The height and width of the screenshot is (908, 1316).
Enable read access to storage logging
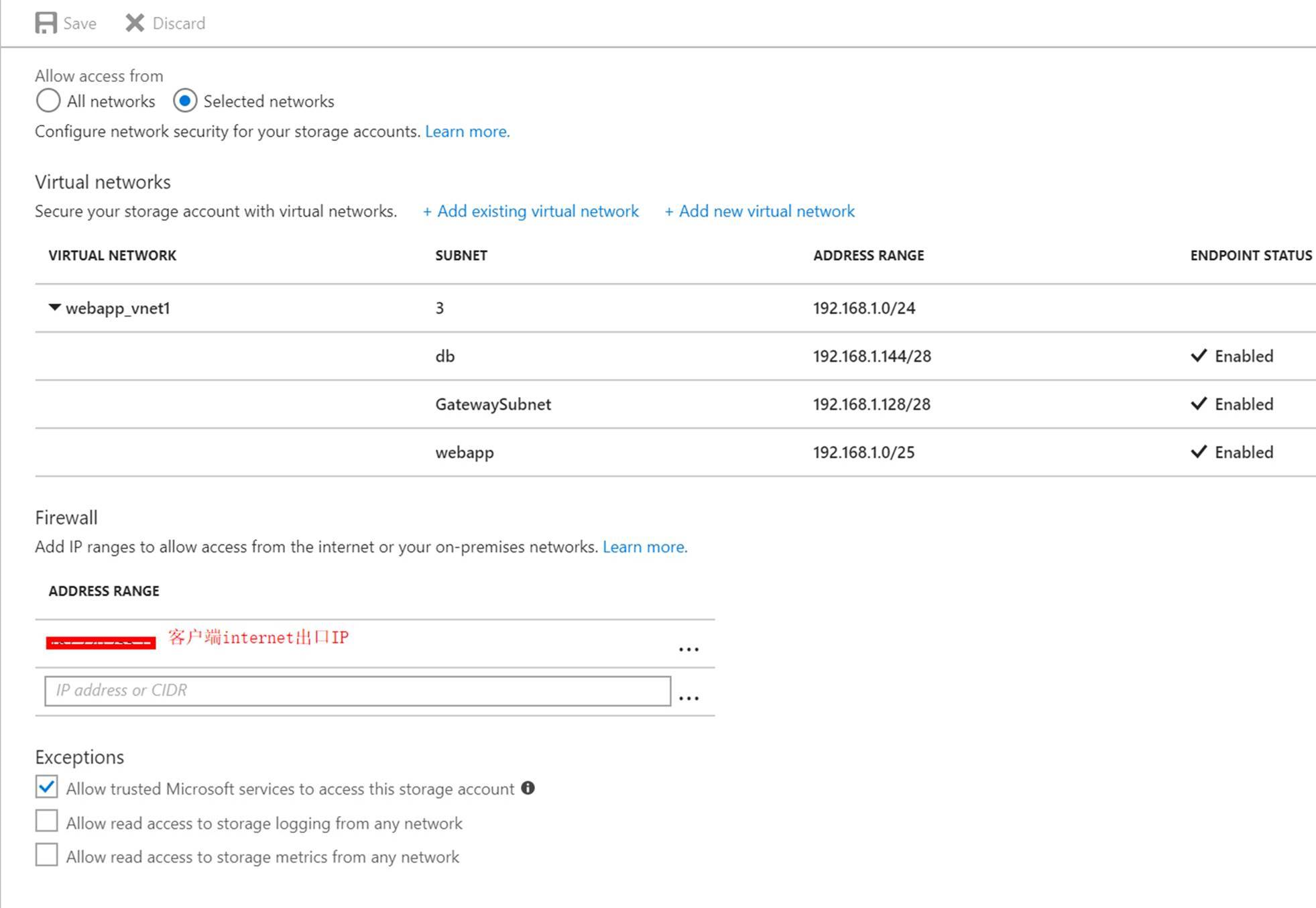47,821
